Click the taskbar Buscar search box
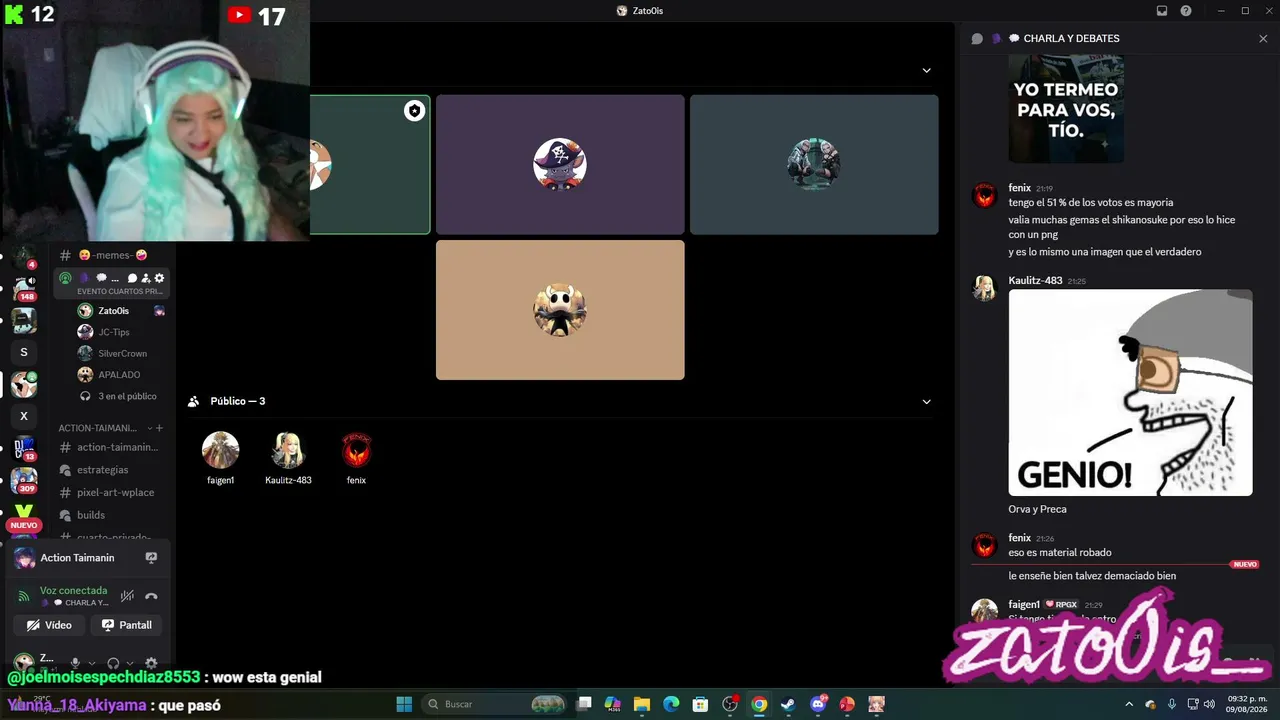Viewport: 1280px width, 720px height. 496,704
